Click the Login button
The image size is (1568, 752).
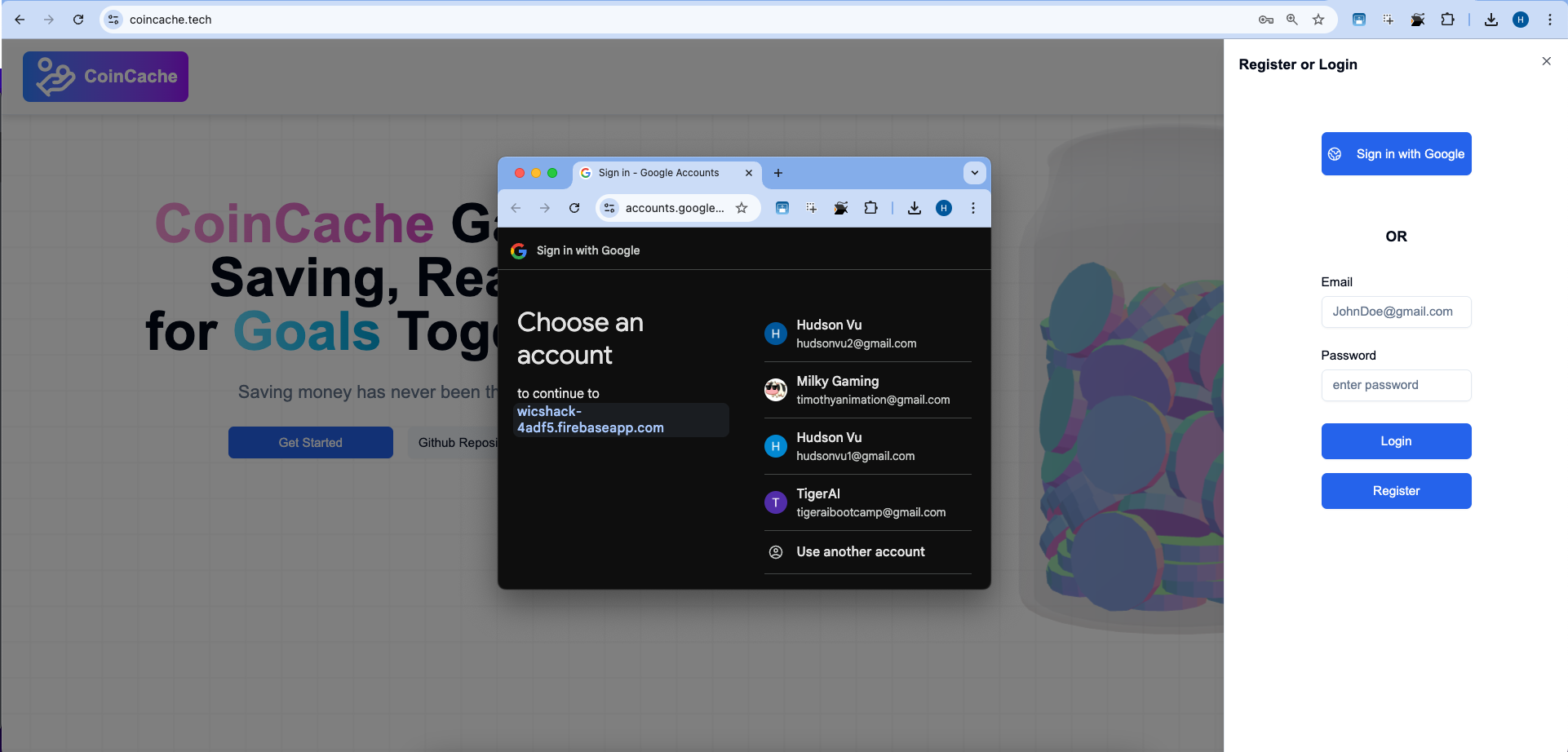(x=1397, y=441)
